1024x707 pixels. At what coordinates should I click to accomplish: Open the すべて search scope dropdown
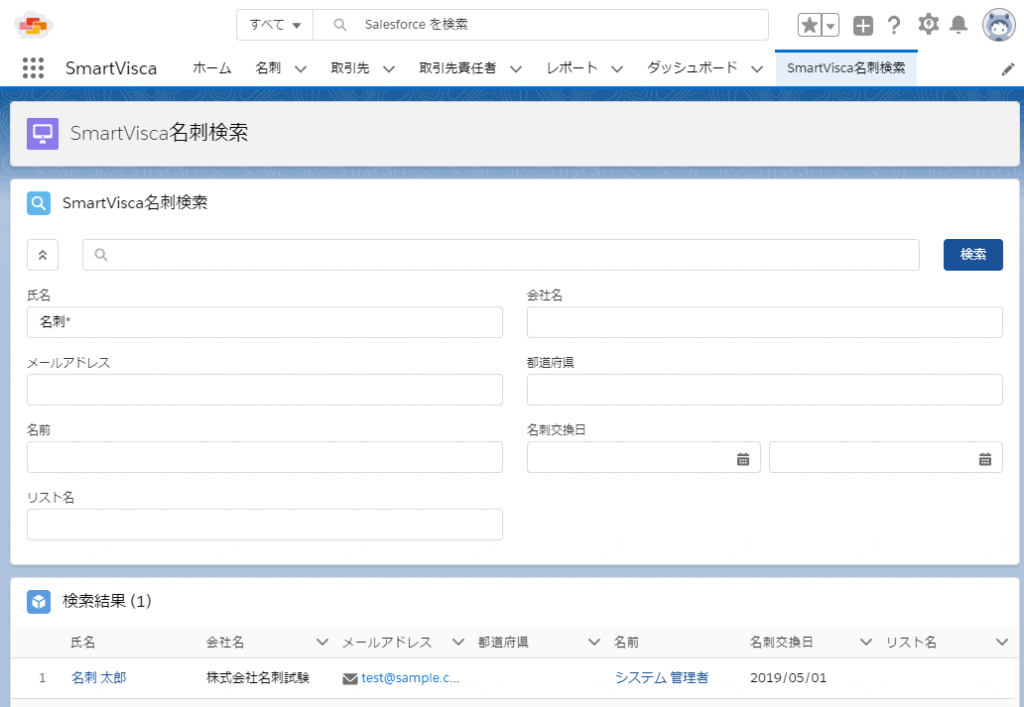pos(275,25)
